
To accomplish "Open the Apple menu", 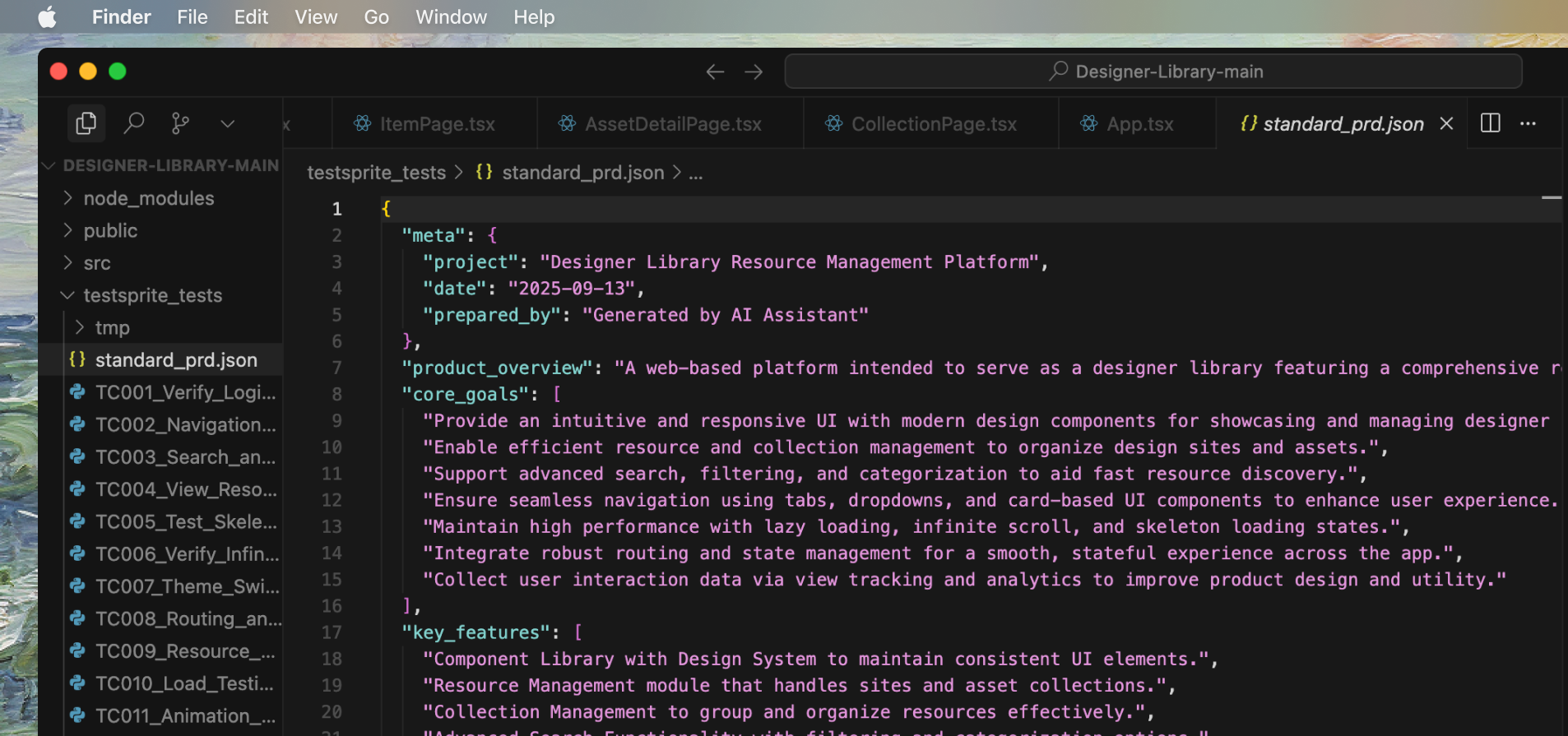I will (48, 17).
